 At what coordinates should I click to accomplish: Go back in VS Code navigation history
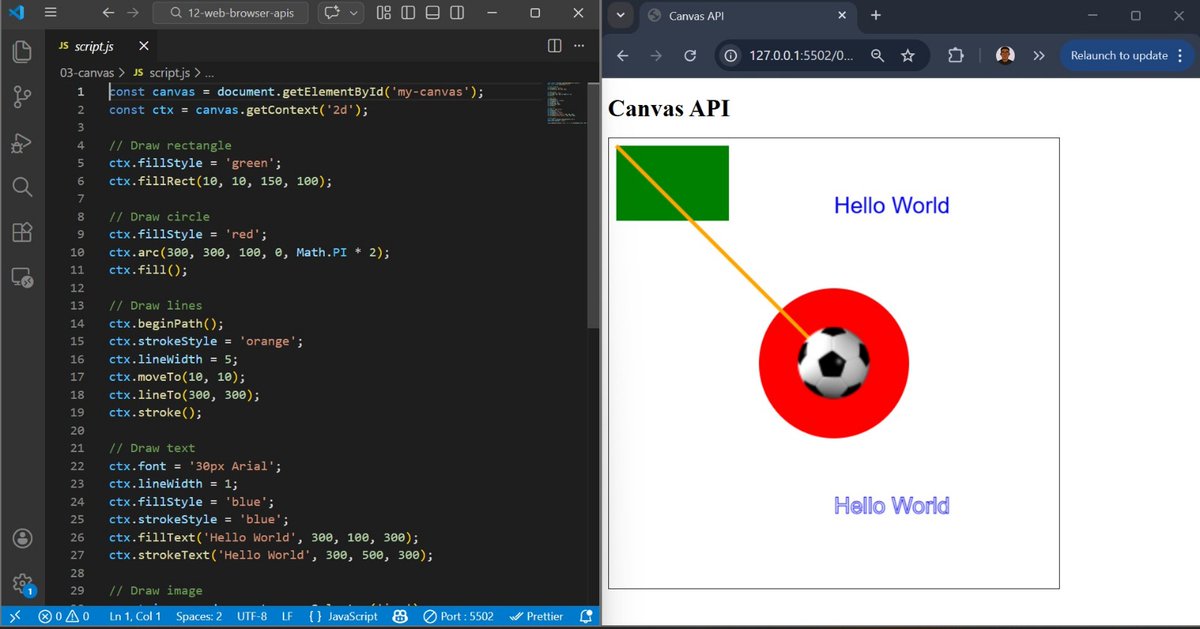pyautogui.click(x=108, y=13)
